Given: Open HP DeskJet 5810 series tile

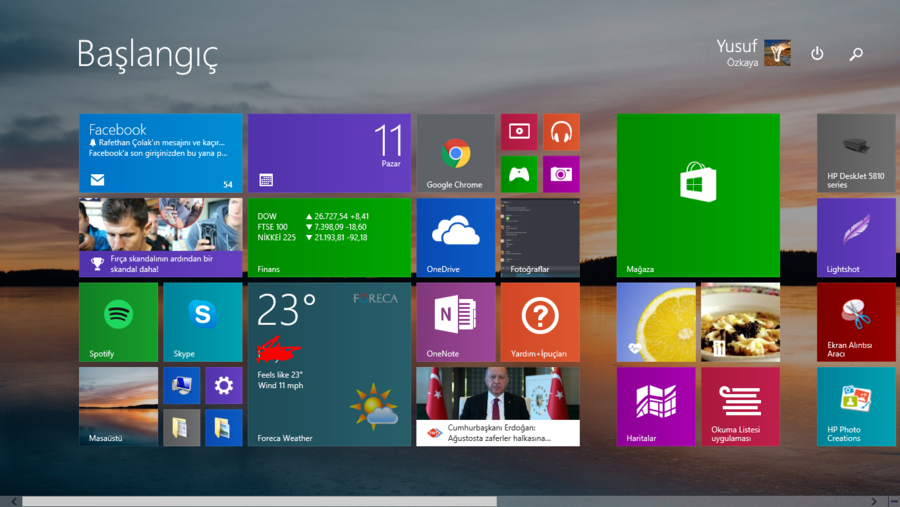Looking at the screenshot, I should coord(856,153).
